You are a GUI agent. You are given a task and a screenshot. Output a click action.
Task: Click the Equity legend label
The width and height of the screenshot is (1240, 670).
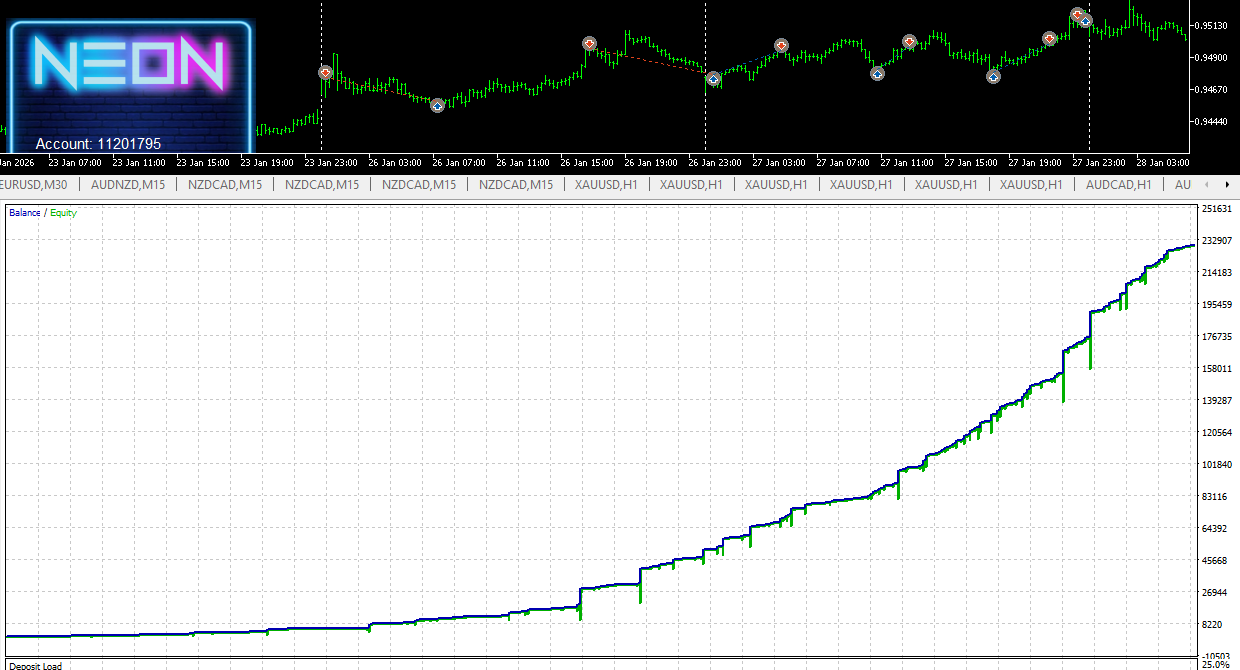[63, 213]
